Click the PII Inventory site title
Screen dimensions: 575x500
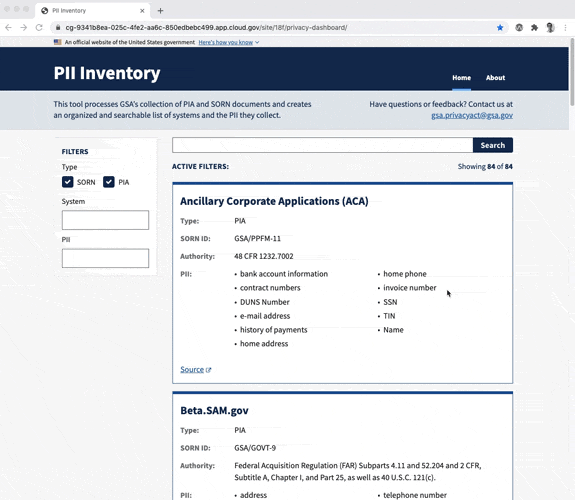107,73
